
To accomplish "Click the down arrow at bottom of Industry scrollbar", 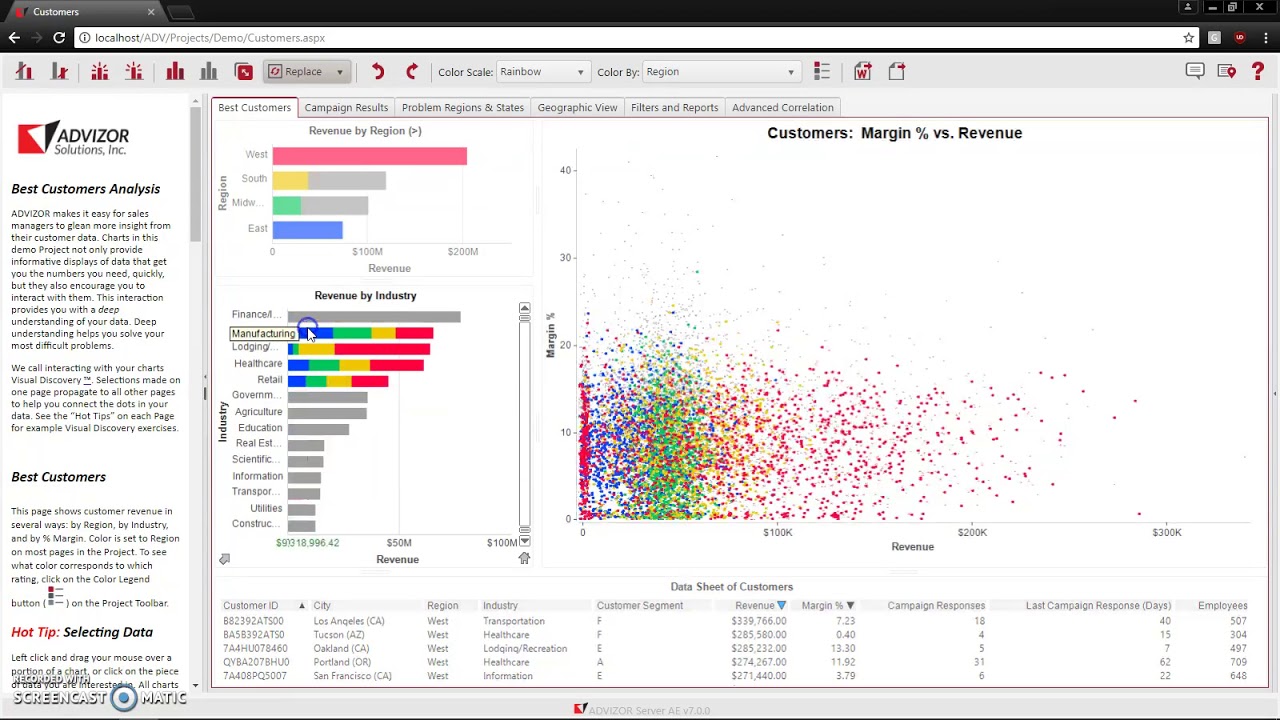I will [524, 541].
